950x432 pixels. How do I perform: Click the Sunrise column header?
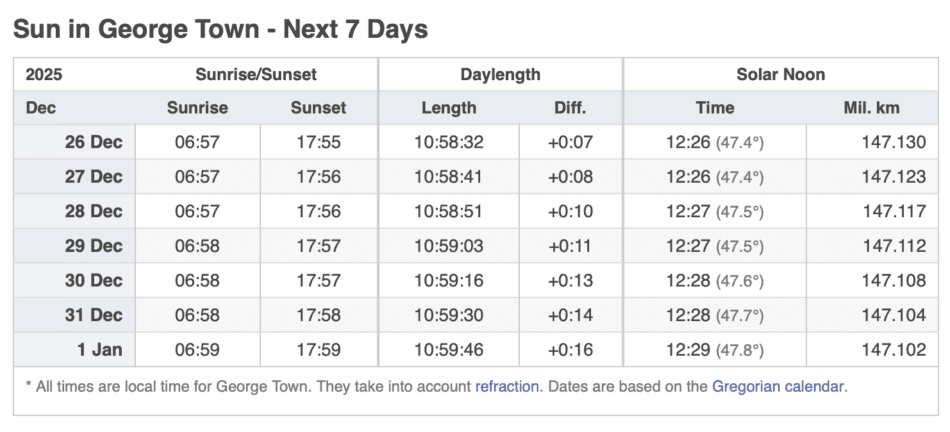[x=197, y=108]
